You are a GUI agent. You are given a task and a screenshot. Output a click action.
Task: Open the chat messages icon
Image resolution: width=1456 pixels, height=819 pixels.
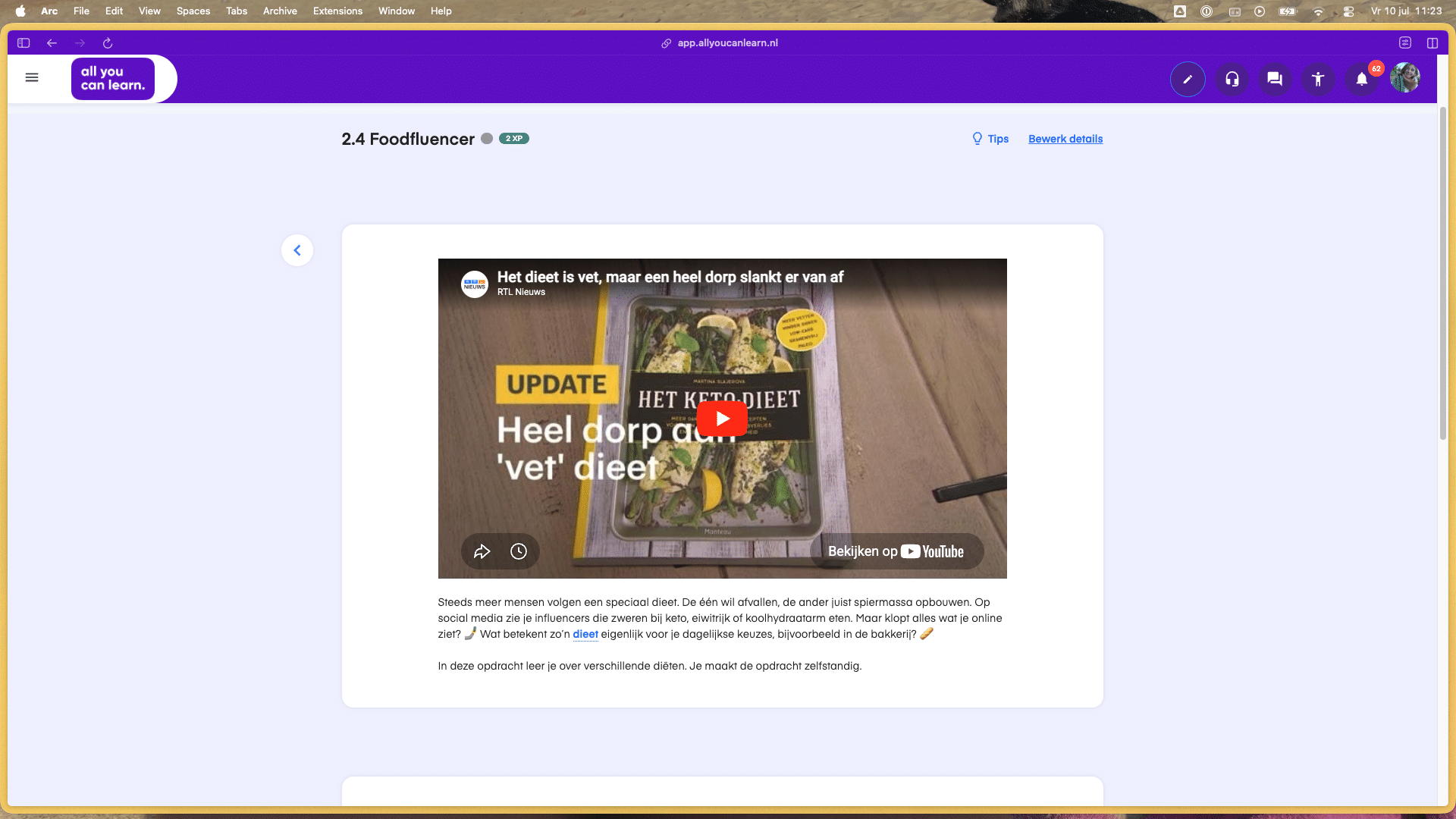pos(1275,79)
